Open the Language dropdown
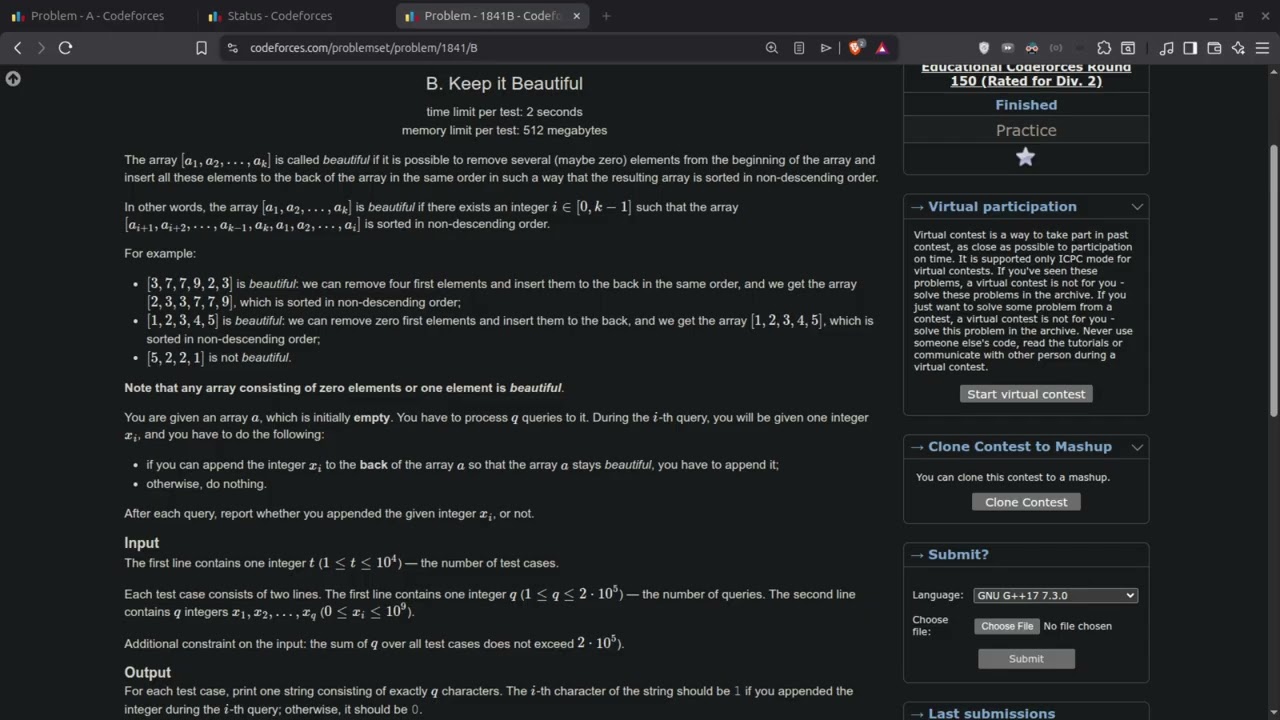This screenshot has width=1280, height=720. pos(1055,595)
